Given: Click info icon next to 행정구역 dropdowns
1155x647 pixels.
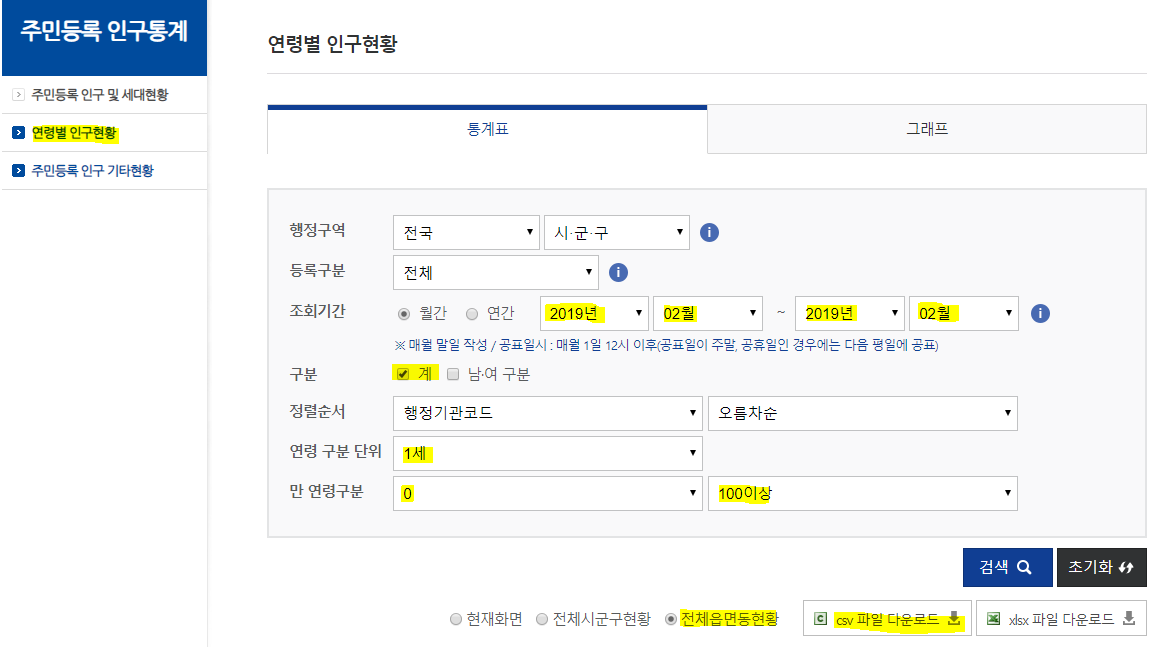Looking at the screenshot, I should coord(709,233).
